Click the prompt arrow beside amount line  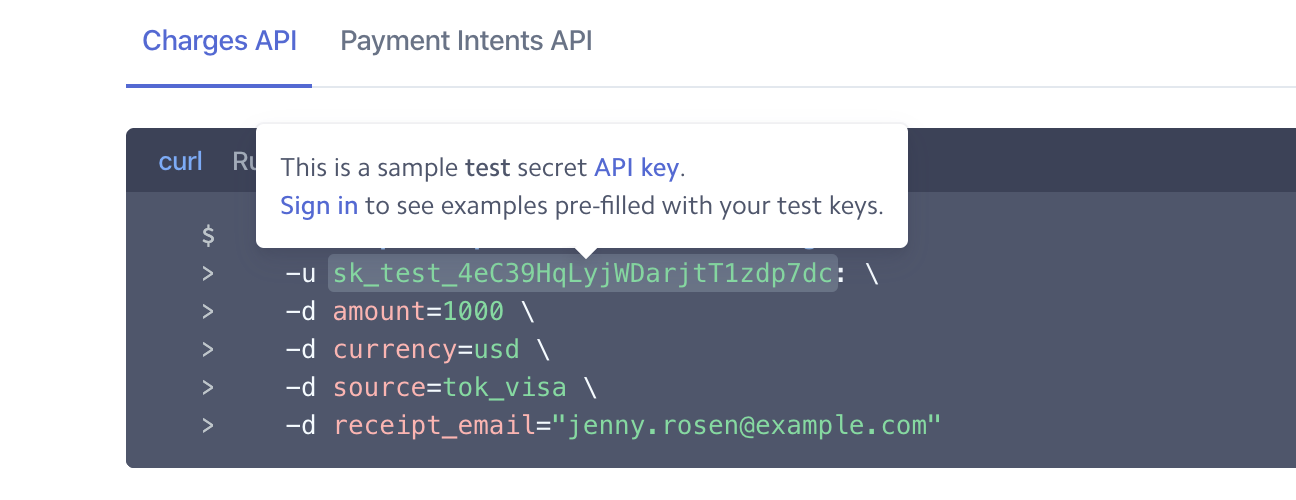click(208, 312)
